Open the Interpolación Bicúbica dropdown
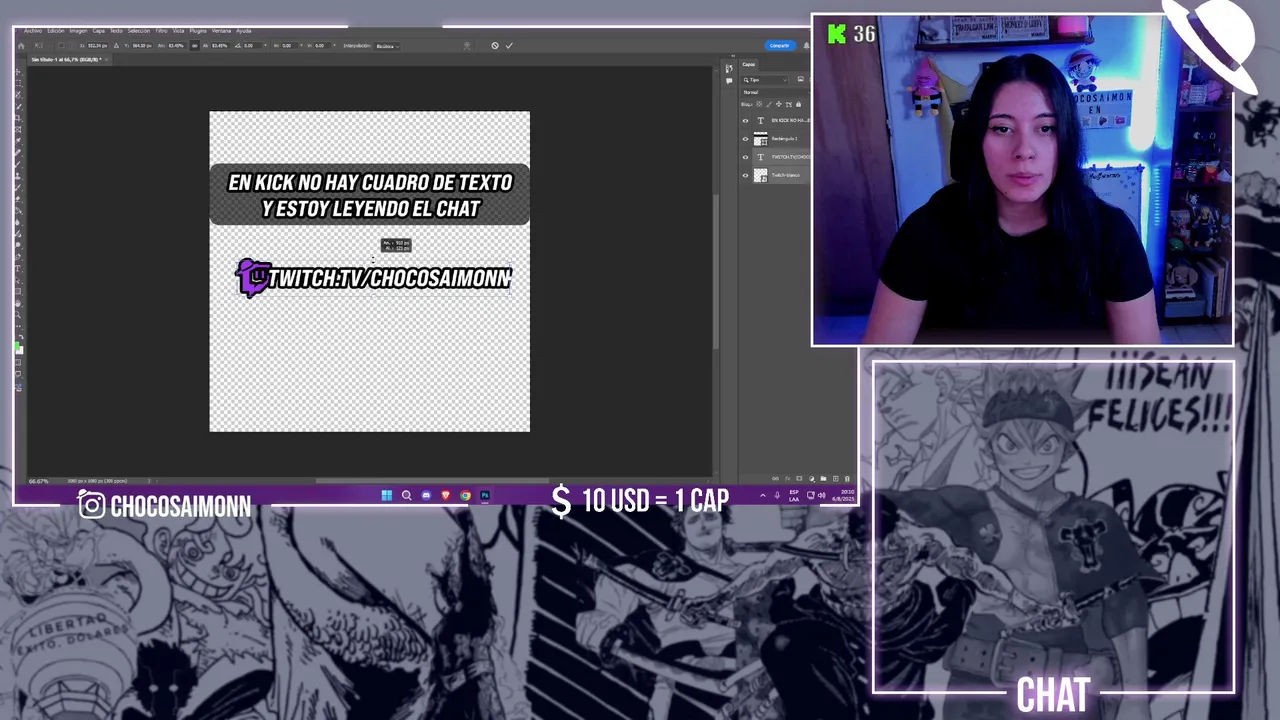Viewport: 1280px width, 720px height. [386, 46]
